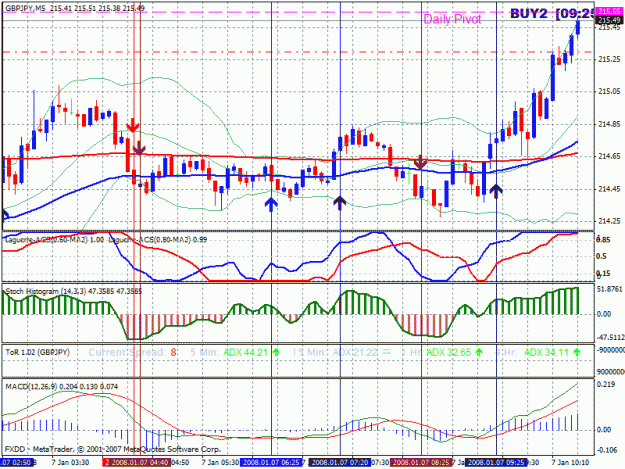Click the 7 Jan 05:30 time label
This screenshot has height=469, width=625.
[220, 463]
